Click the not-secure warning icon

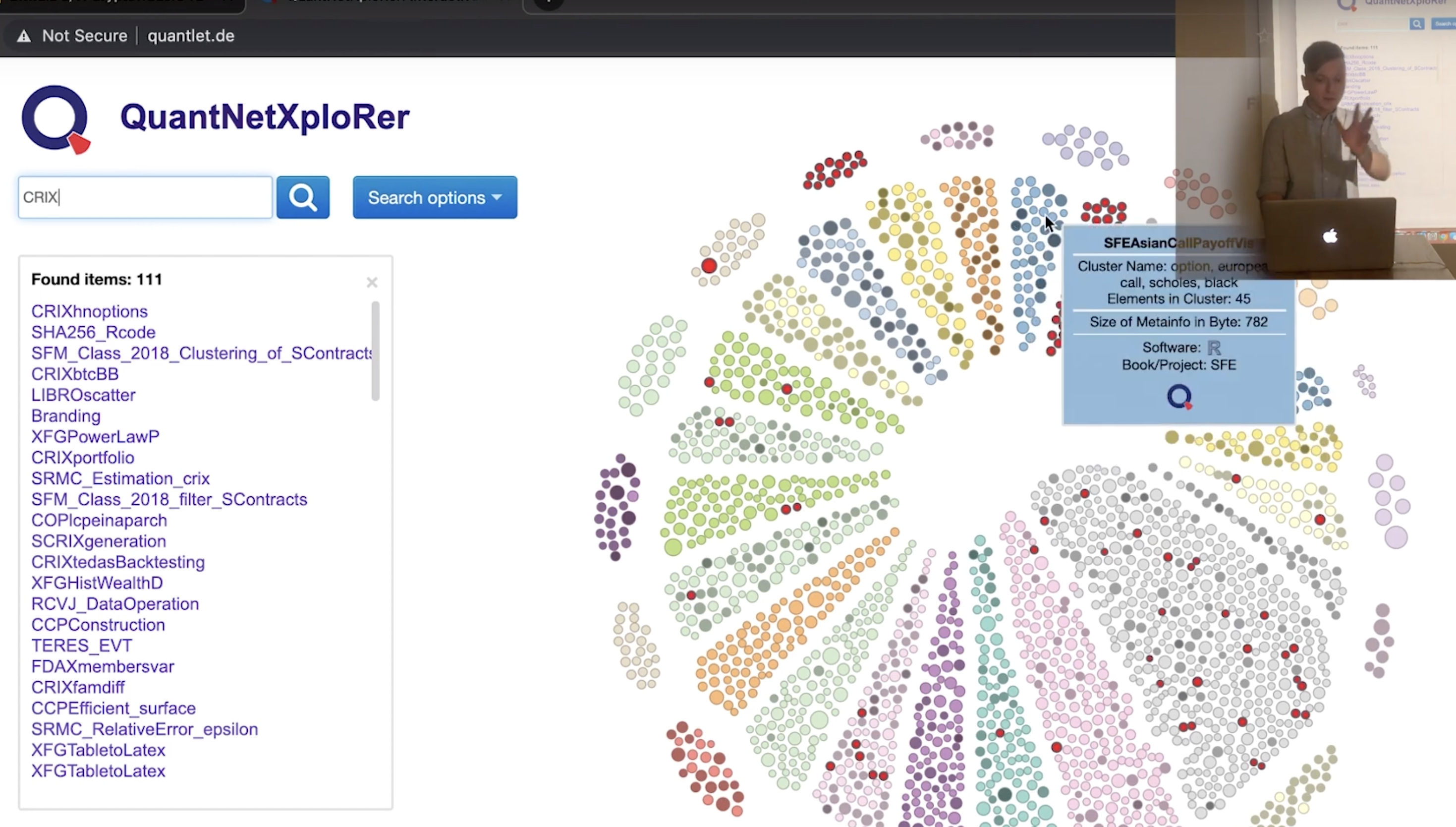click(22, 35)
